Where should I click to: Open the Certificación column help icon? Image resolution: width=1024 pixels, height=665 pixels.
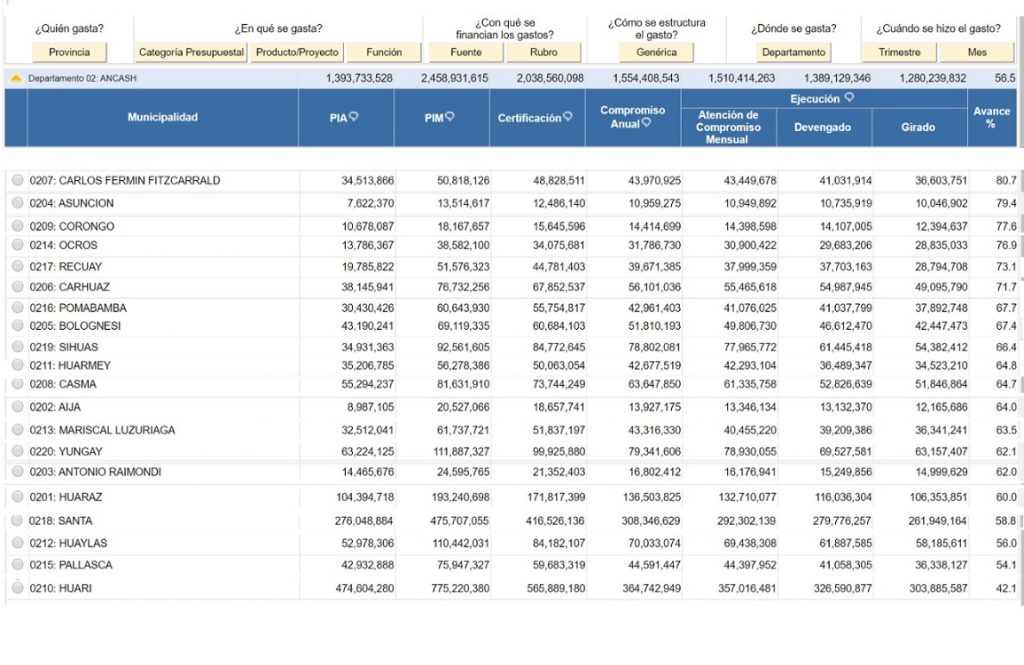pos(568,117)
